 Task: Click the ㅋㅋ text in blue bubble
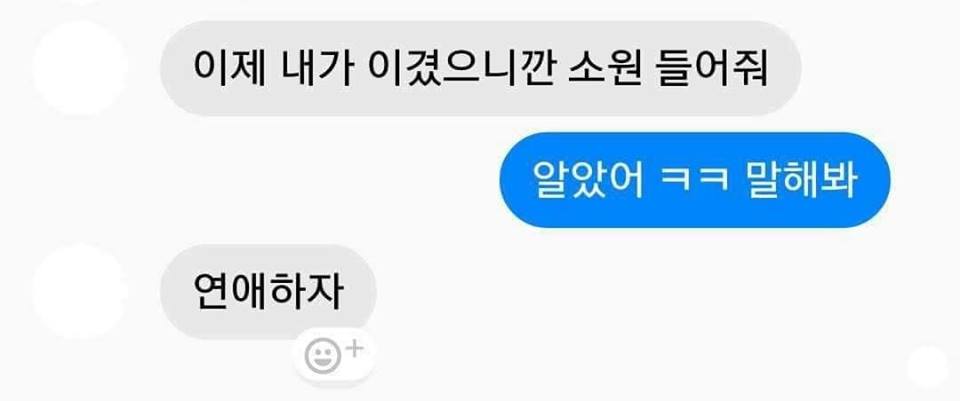tap(694, 181)
